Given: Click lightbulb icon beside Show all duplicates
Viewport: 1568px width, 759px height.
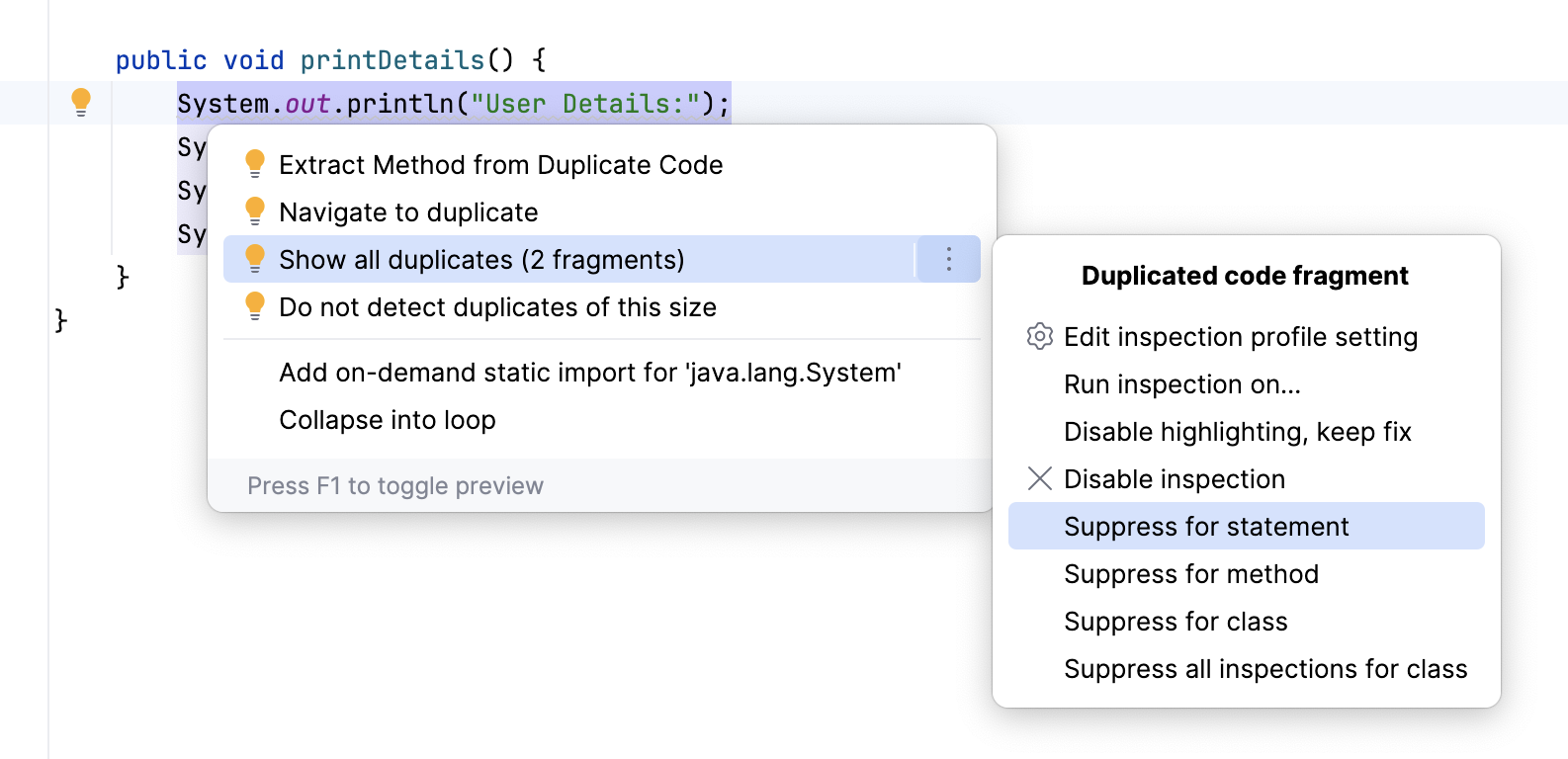Looking at the screenshot, I should tap(255, 259).
